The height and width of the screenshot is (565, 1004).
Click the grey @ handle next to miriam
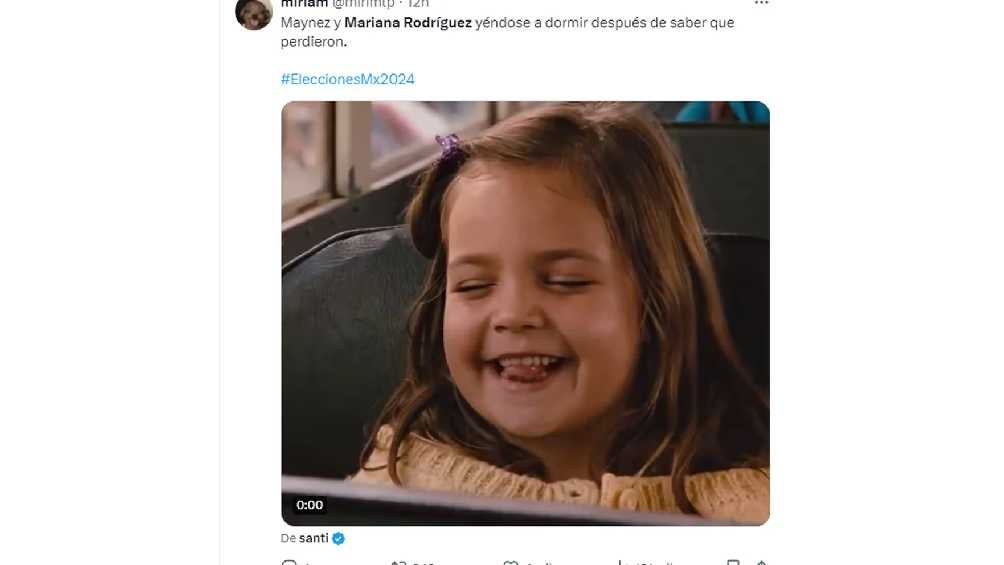[363, 4]
